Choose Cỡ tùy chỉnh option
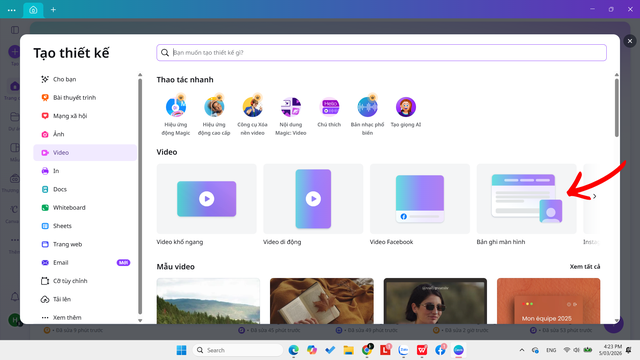This screenshot has height=360, width=640. point(85,281)
